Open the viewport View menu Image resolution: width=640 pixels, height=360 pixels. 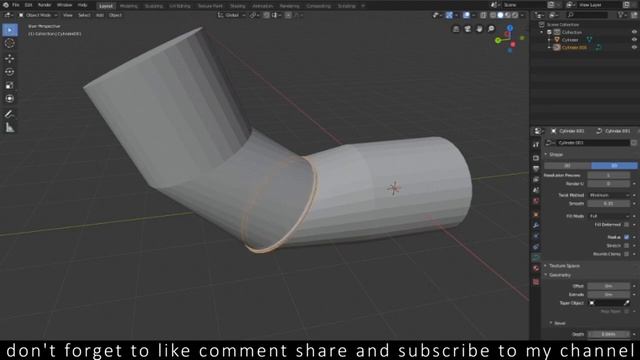(68, 15)
